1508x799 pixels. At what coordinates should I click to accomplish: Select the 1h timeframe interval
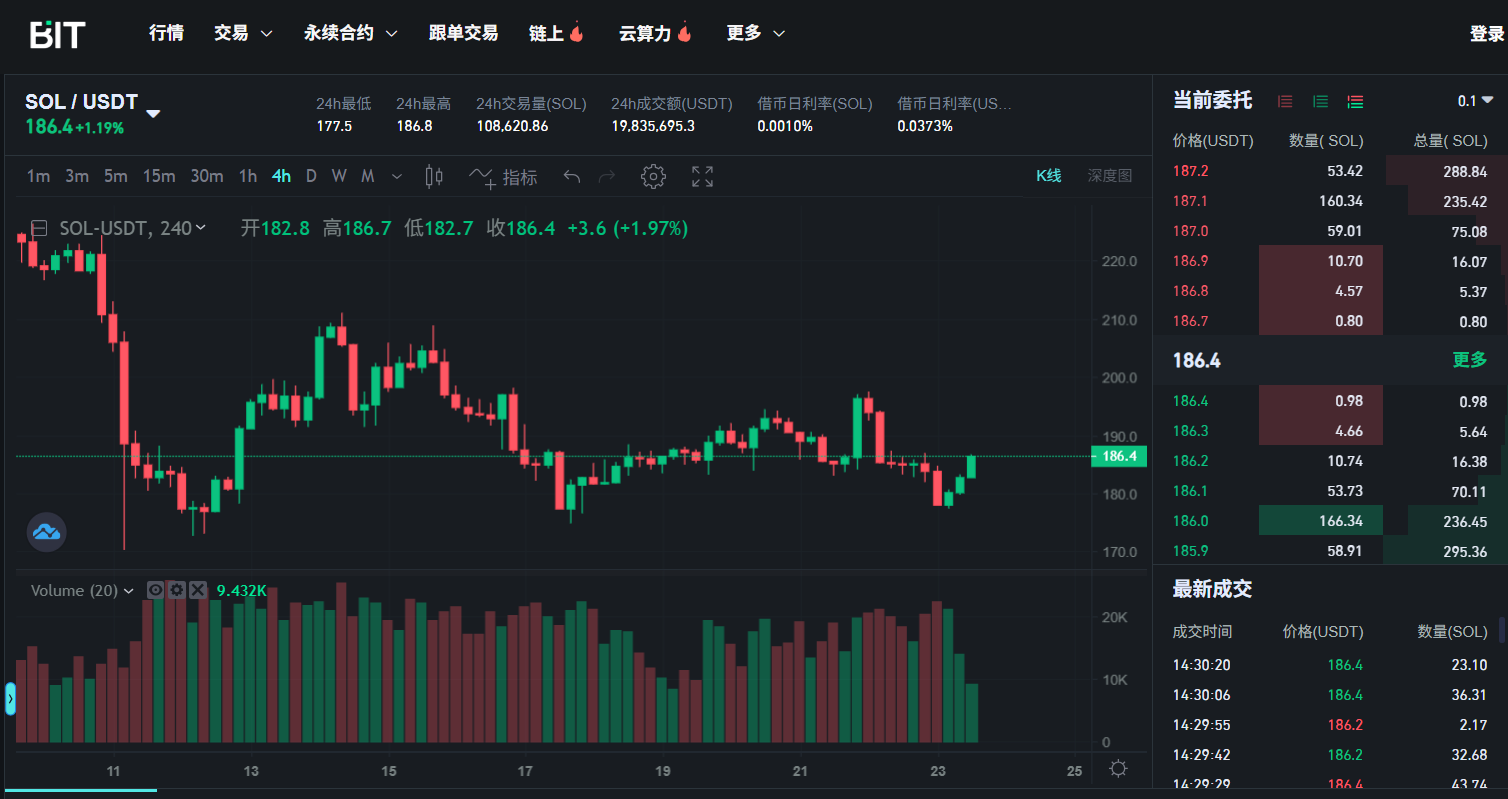pyautogui.click(x=247, y=176)
